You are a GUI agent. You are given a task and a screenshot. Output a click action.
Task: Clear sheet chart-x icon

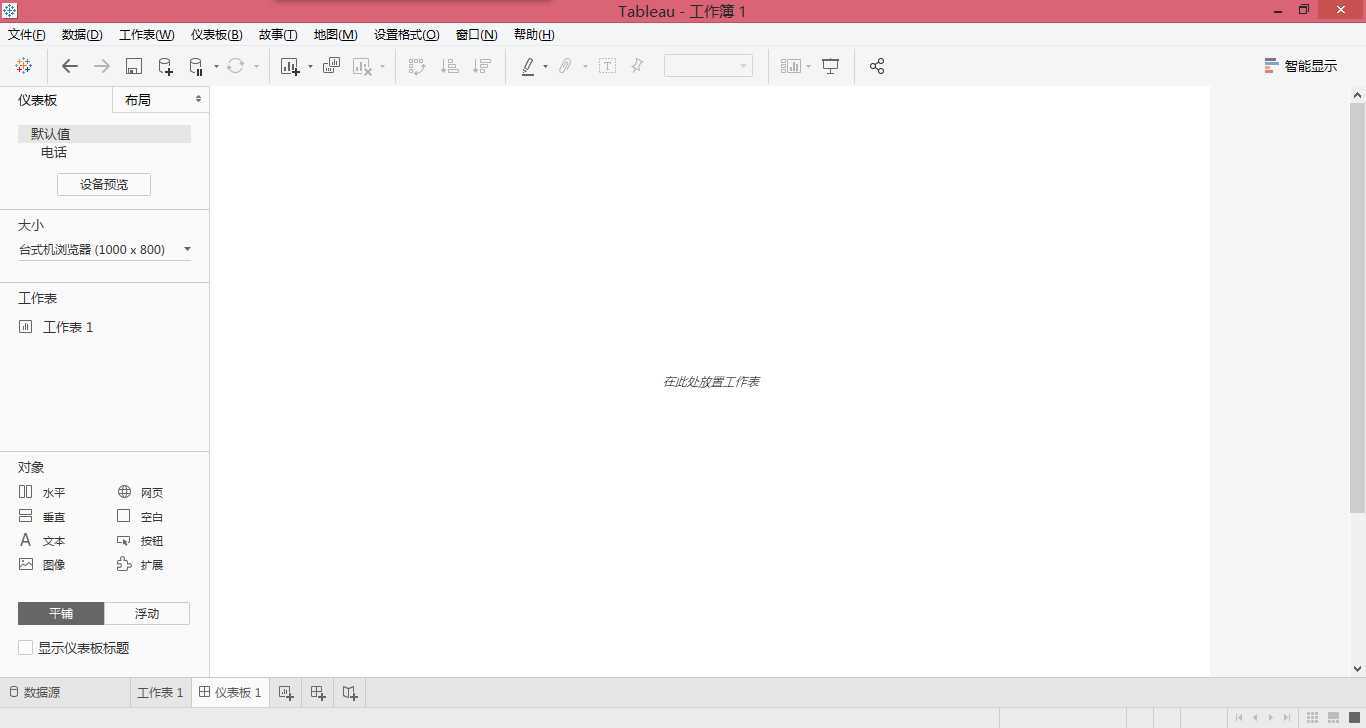[362, 66]
